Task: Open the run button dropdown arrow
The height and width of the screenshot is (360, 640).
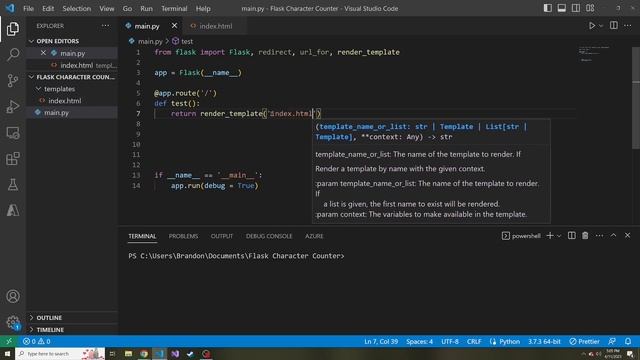Action: pyautogui.click(x=601, y=26)
